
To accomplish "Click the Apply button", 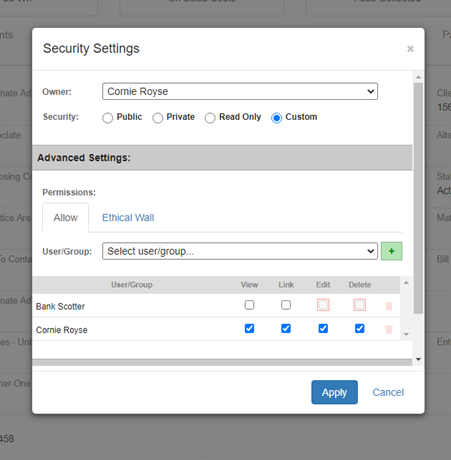I will pyautogui.click(x=334, y=392).
